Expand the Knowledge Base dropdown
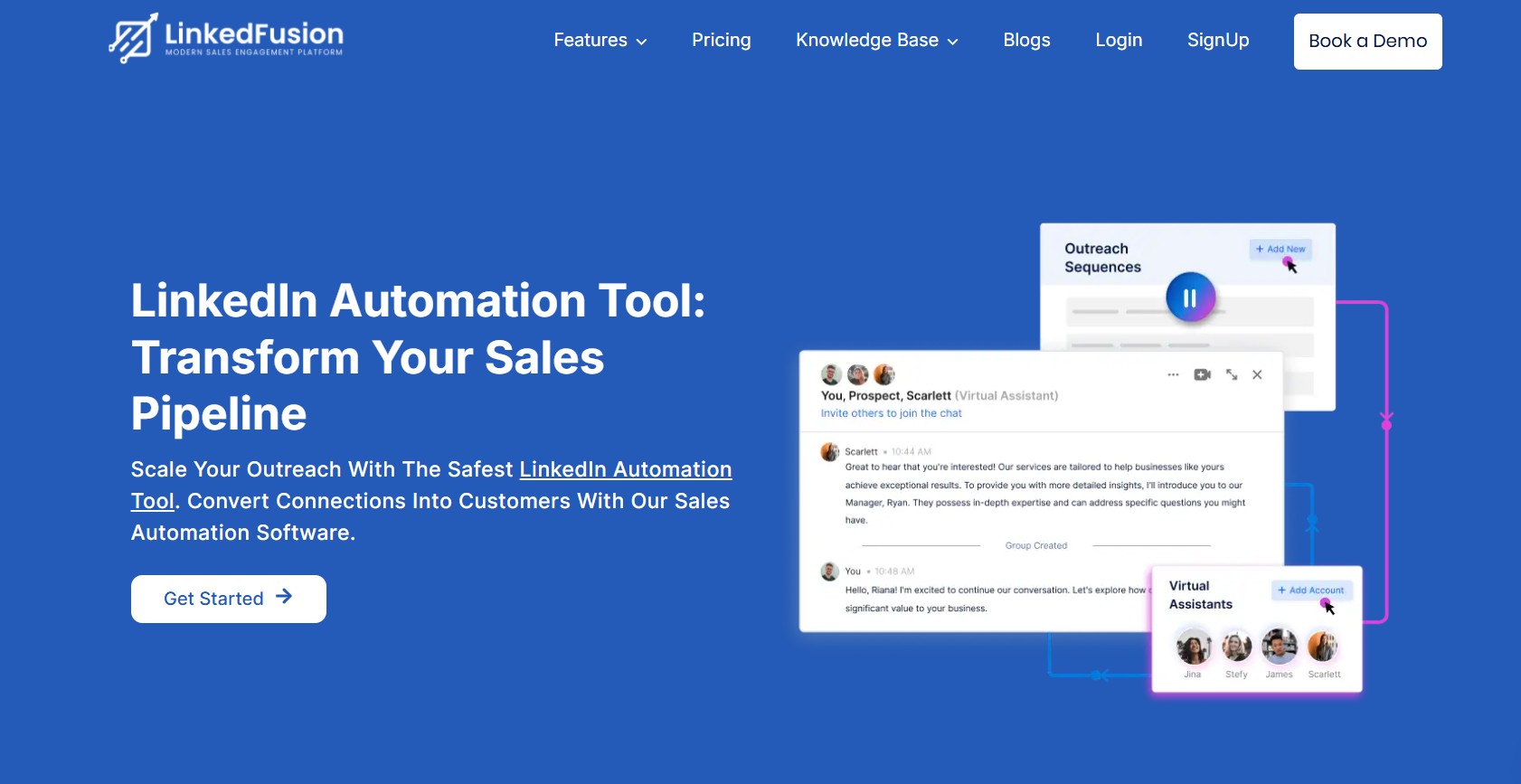This screenshot has height=784, width=1521. coord(876,41)
